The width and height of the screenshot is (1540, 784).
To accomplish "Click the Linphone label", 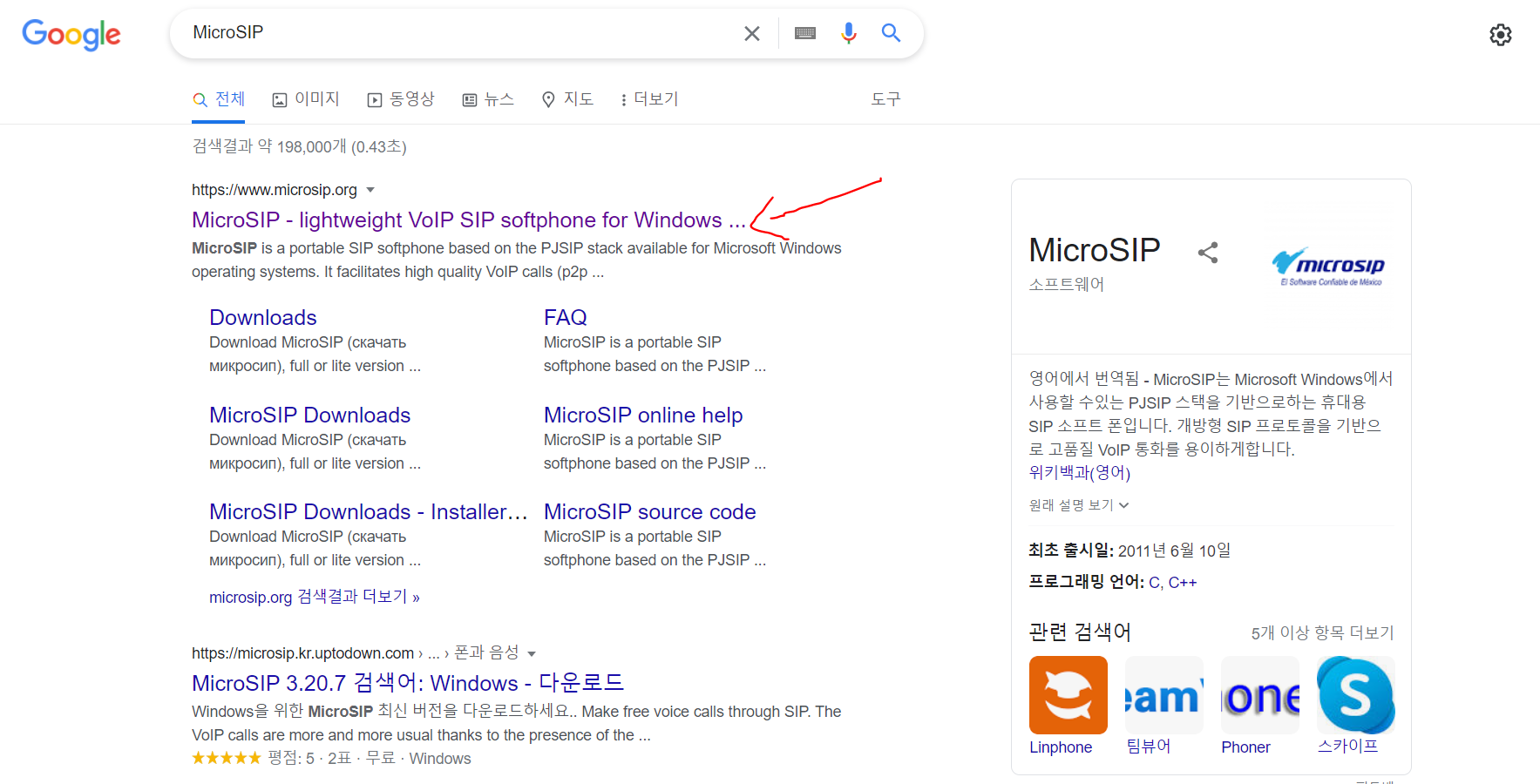I will click(x=1061, y=747).
